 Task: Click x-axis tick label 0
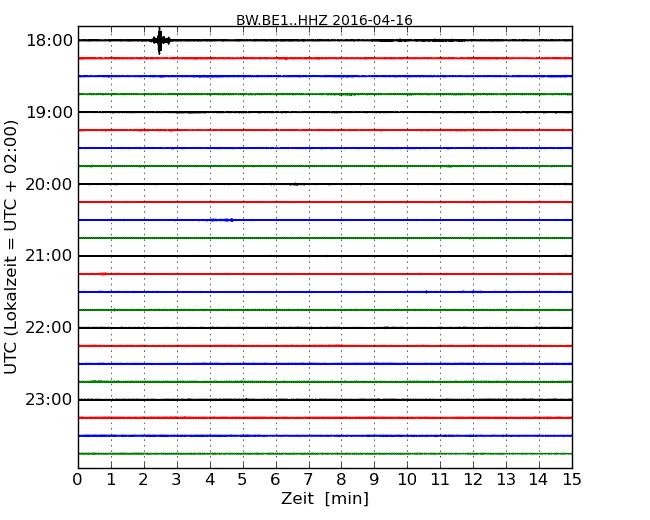coord(78,480)
